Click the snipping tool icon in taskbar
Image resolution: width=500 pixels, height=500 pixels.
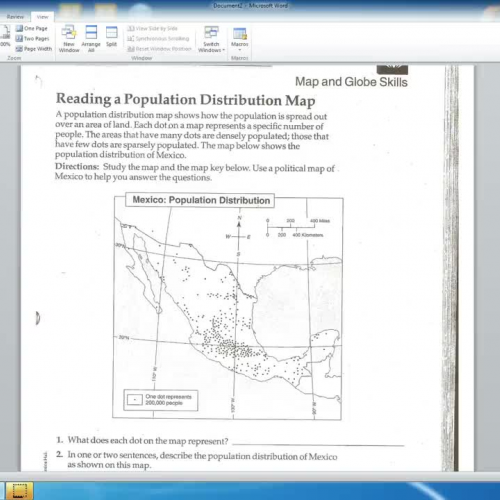pos(20,490)
